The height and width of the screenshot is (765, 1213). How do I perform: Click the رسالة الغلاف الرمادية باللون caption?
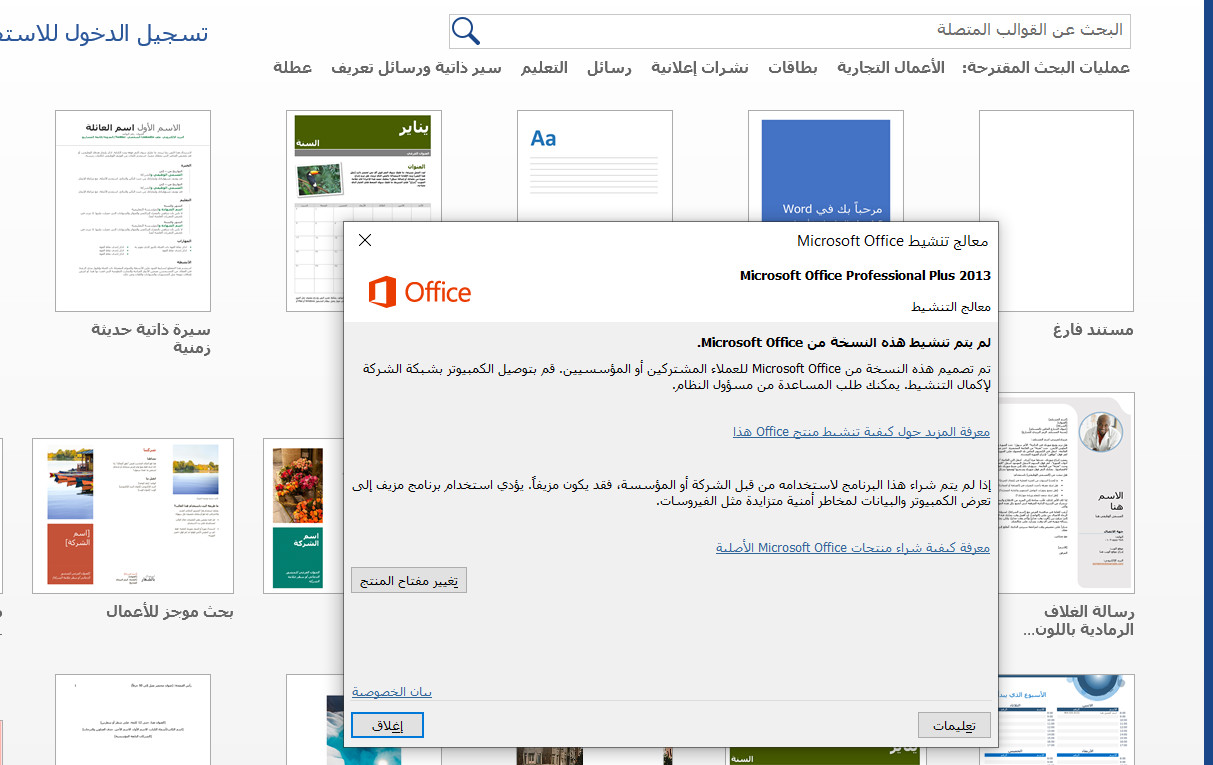pos(1078,621)
